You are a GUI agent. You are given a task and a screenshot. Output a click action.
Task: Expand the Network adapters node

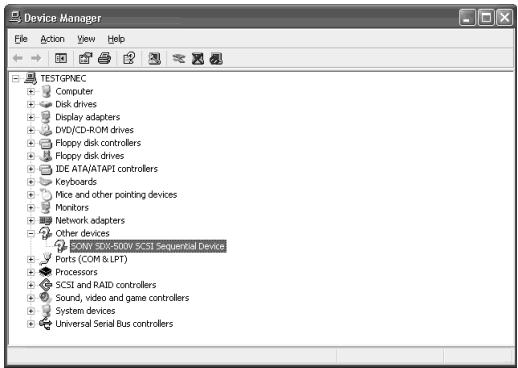(x=31, y=221)
